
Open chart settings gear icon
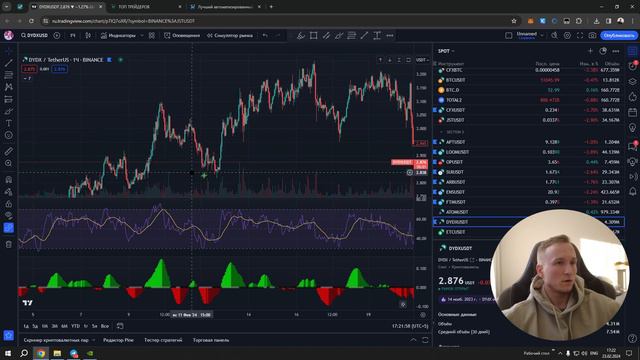(x=567, y=36)
